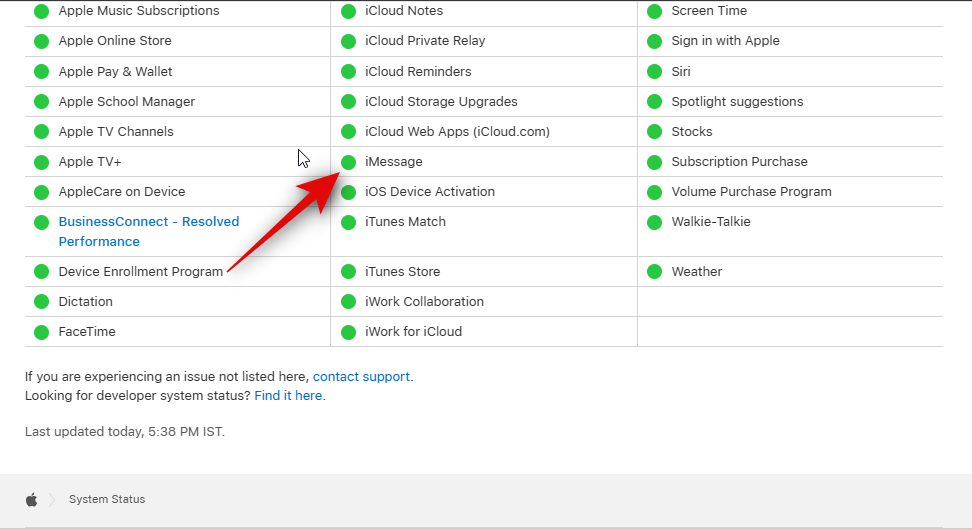Click the status dot next to Apple TV+

point(42,162)
